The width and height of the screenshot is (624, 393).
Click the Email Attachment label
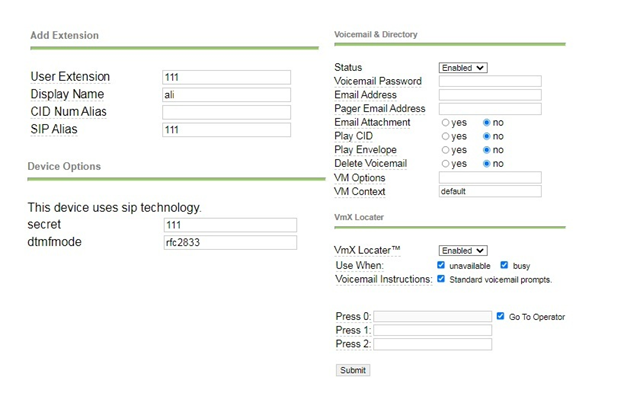[x=372, y=123]
